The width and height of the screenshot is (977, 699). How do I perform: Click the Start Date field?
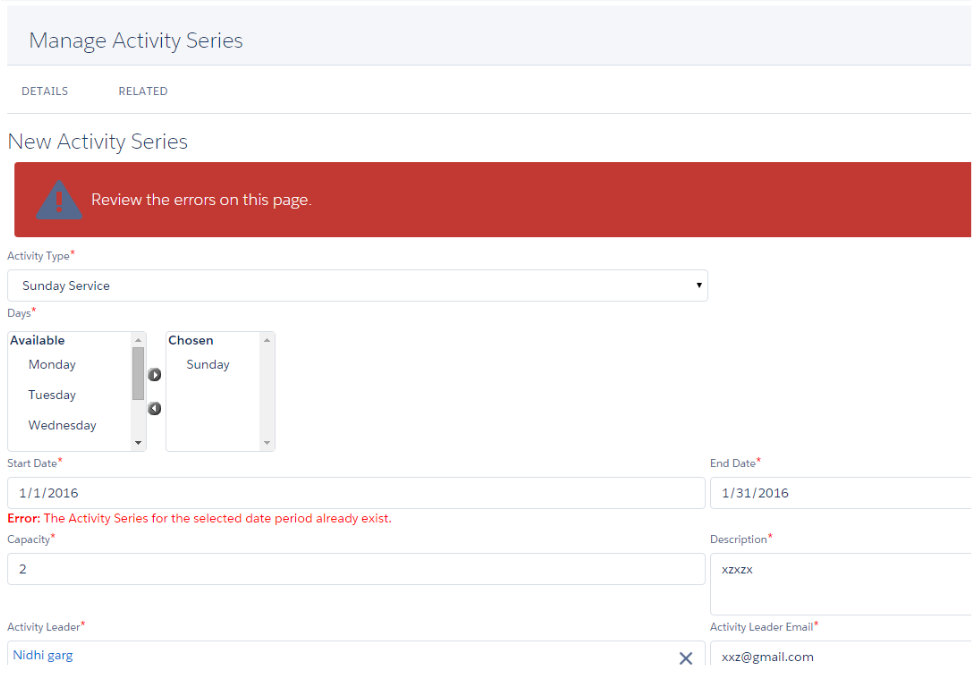(x=356, y=493)
